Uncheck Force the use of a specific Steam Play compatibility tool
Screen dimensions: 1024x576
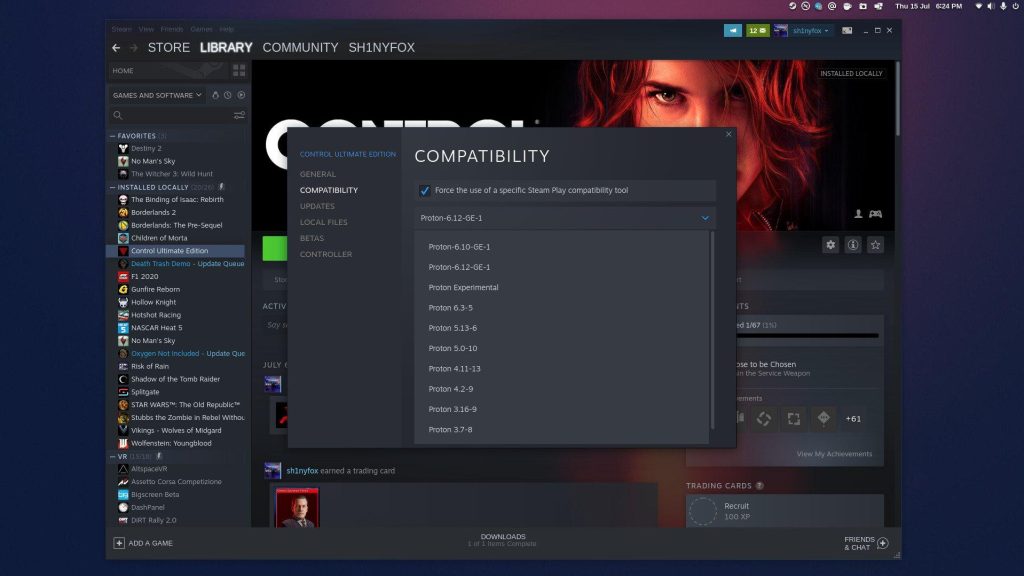pyautogui.click(x=425, y=190)
